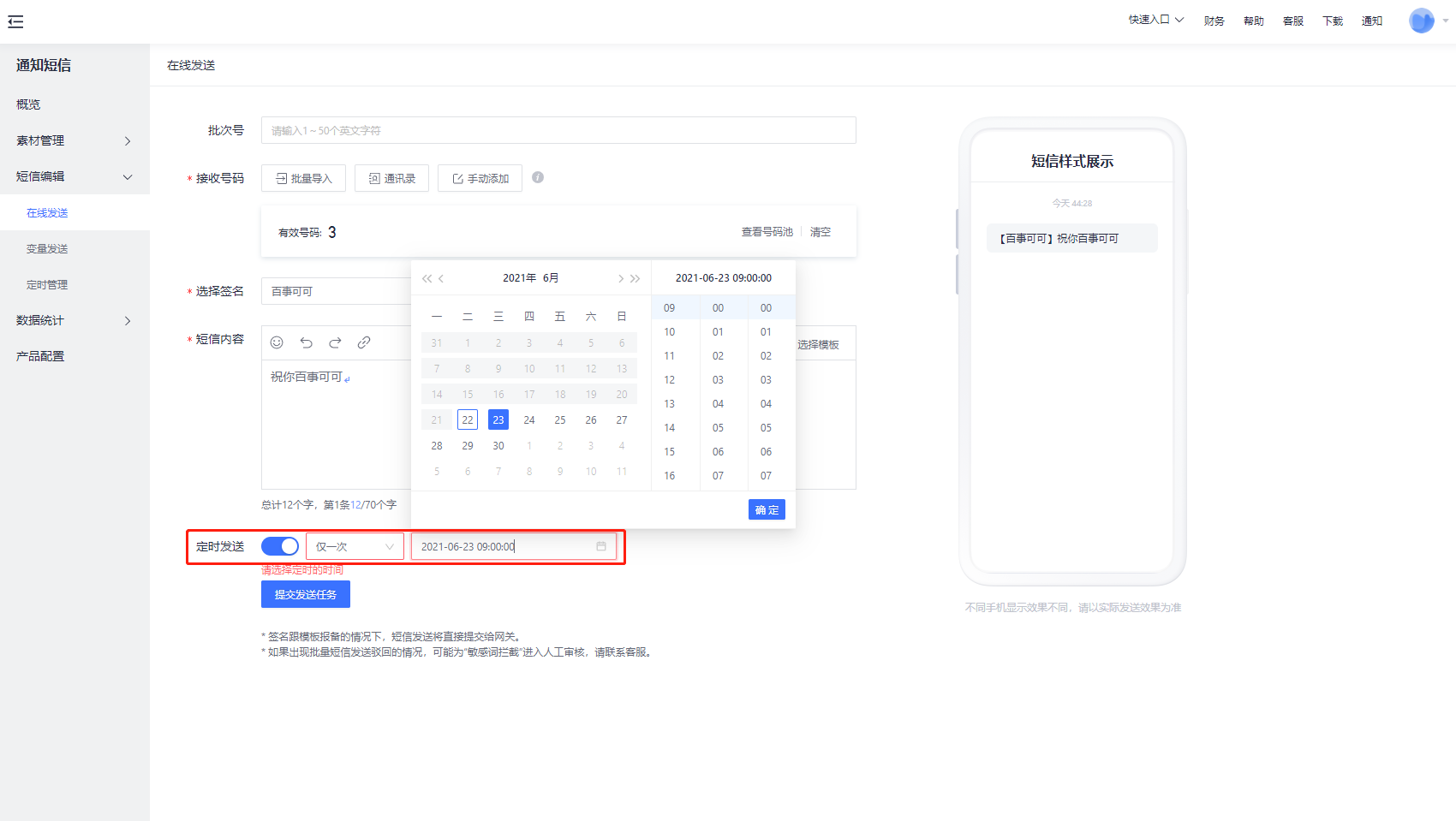
Task: Open 仅一次 frequency dropdown
Action: [x=355, y=546]
